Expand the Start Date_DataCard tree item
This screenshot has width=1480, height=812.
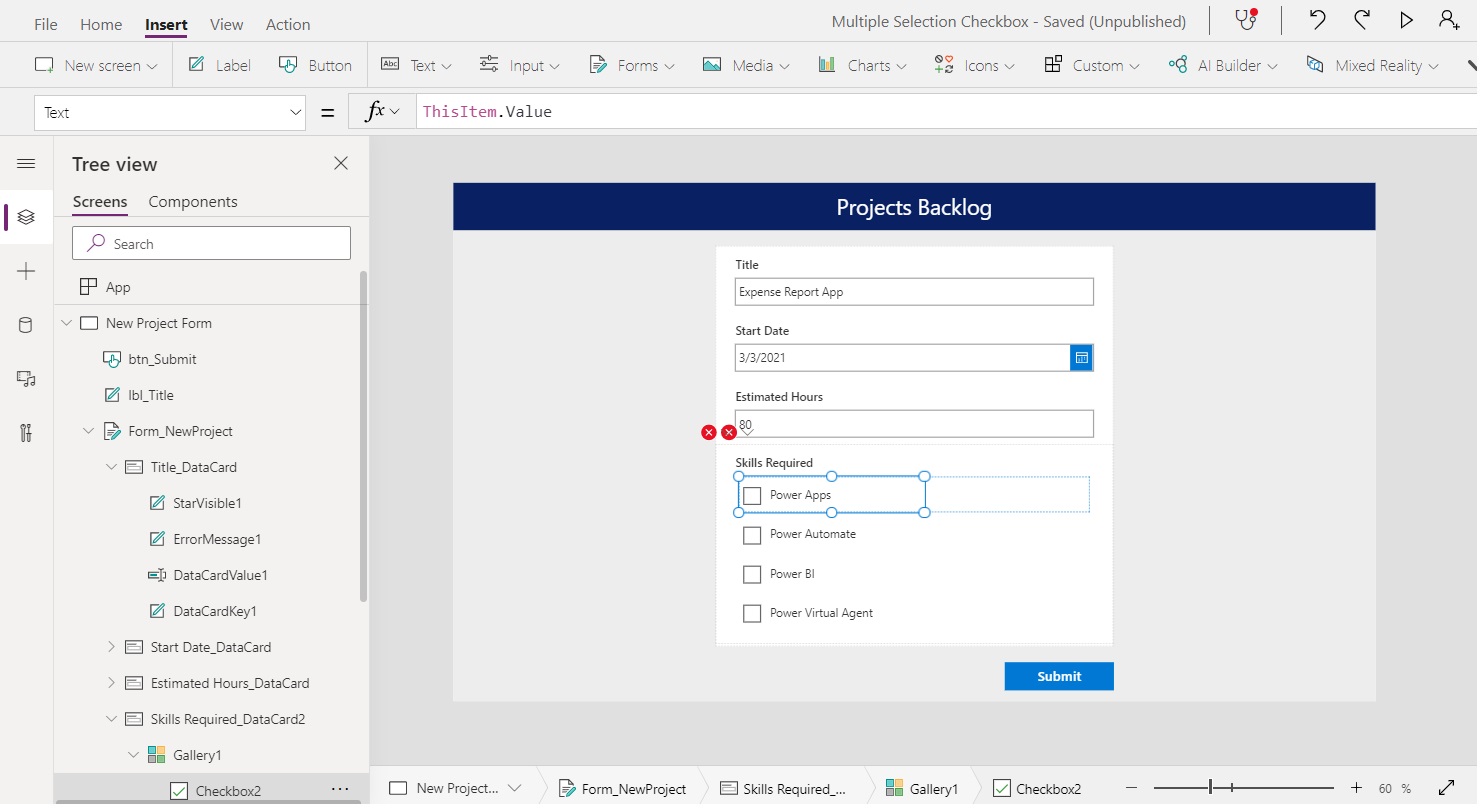[110, 647]
